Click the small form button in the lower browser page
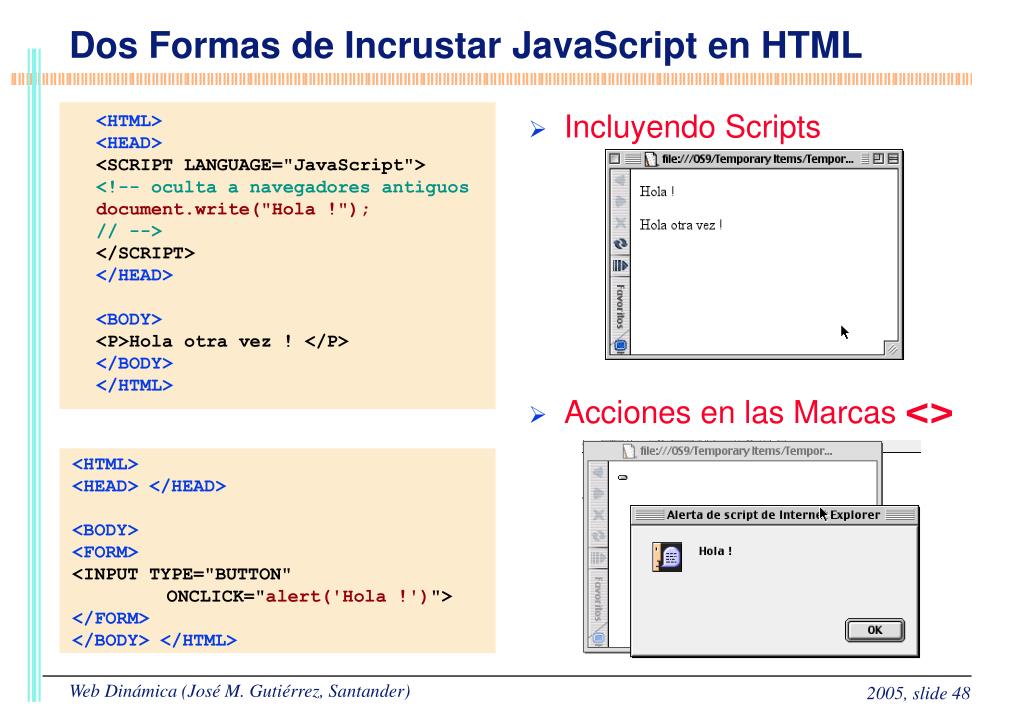The image size is (1023, 708). tap(622, 478)
